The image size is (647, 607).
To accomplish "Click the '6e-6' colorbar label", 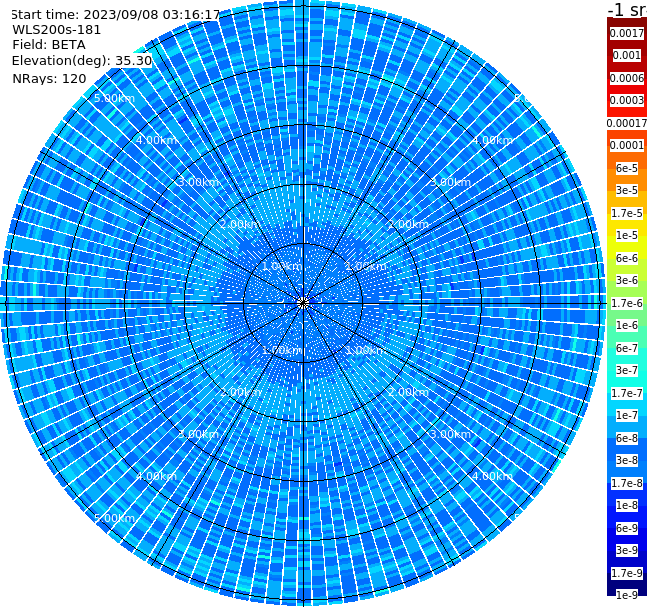I will click(627, 258).
